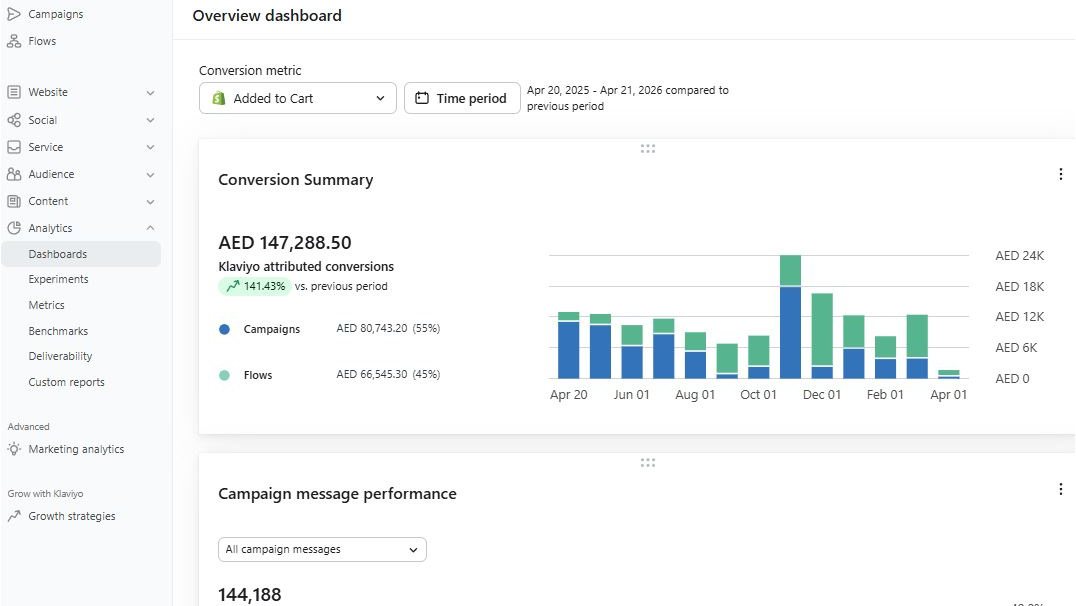
Task: Click the Campaigns paper-plane icon
Action: (14, 14)
